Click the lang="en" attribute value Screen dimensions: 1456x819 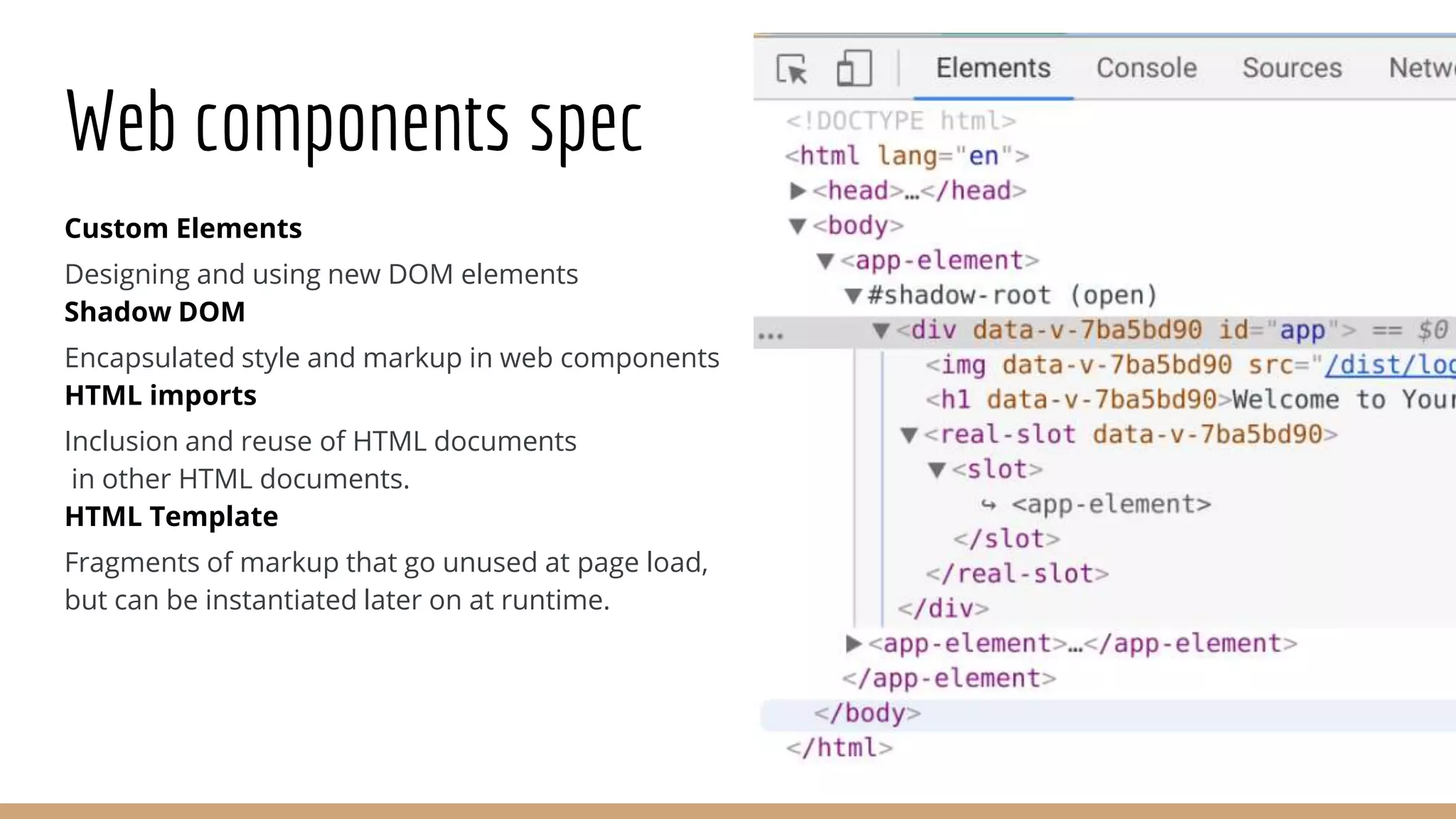tap(984, 156)
